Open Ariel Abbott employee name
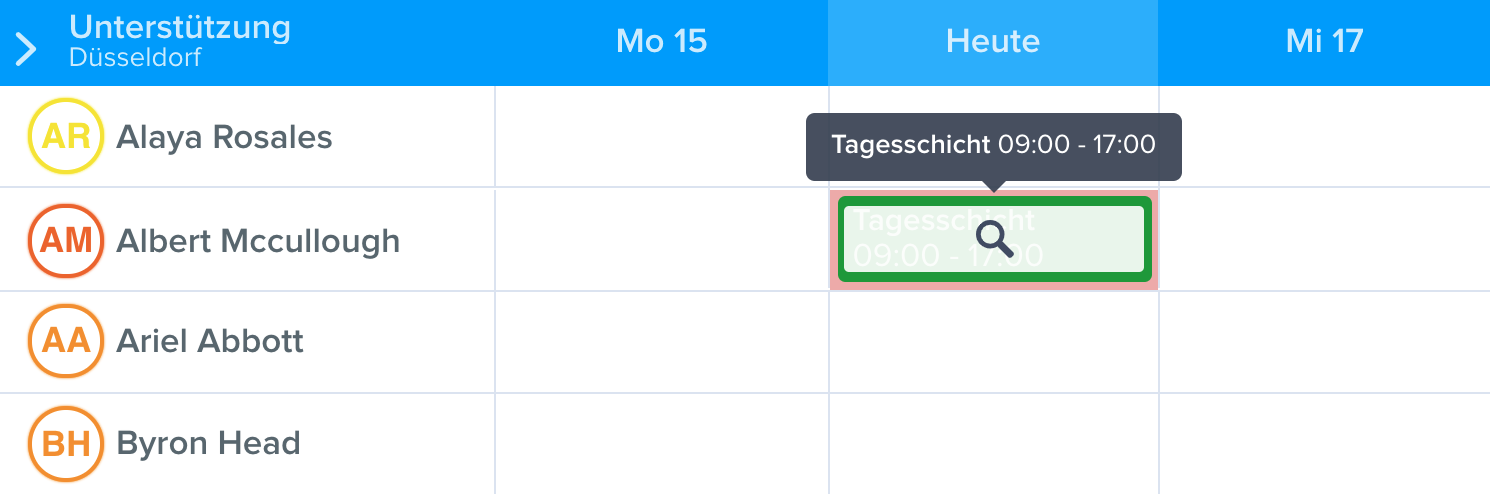Viewport: 1490px width, 494px height. 210,342
